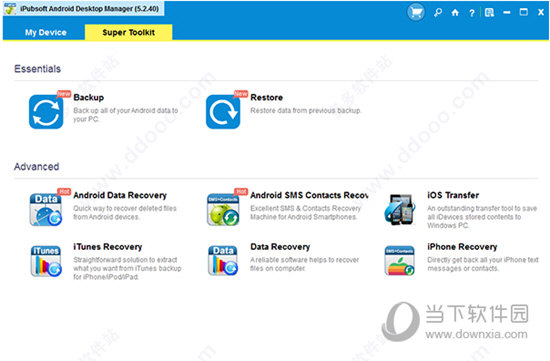Screen dimensions: 550x361
Task: Click 'Restore data from previous backup' text
Action: [306, 111]
